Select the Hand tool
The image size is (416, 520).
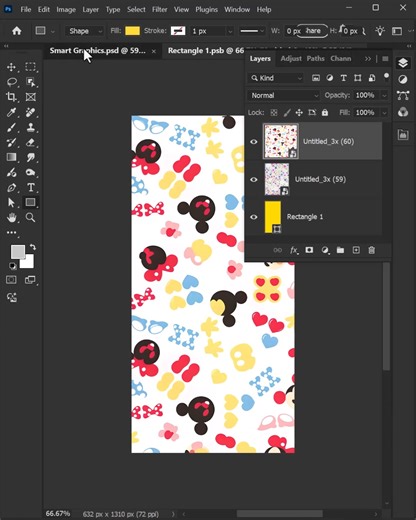point(12,218)
